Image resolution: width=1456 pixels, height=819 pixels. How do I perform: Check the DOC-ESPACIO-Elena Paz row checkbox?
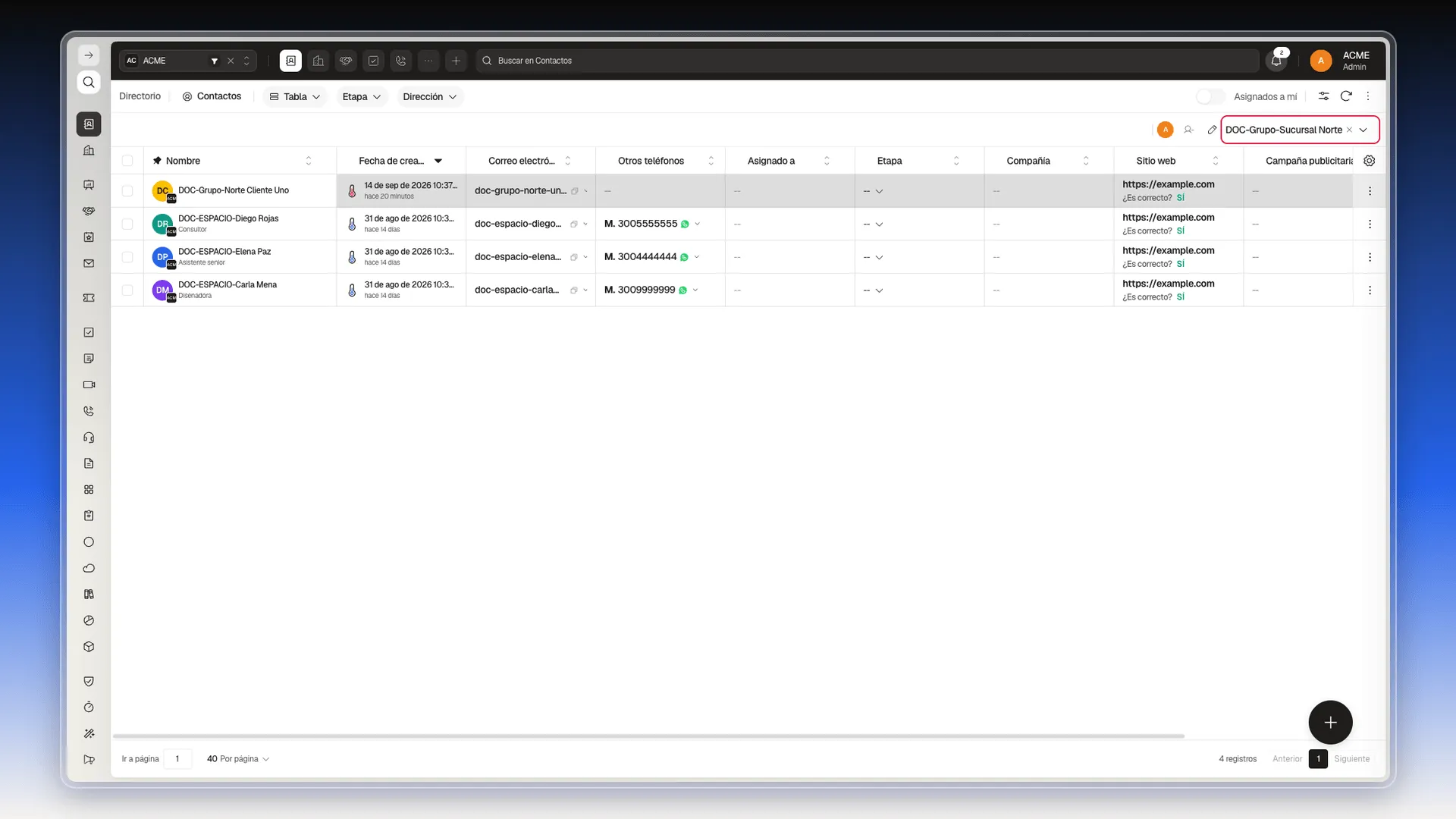[x=127, y=257]
